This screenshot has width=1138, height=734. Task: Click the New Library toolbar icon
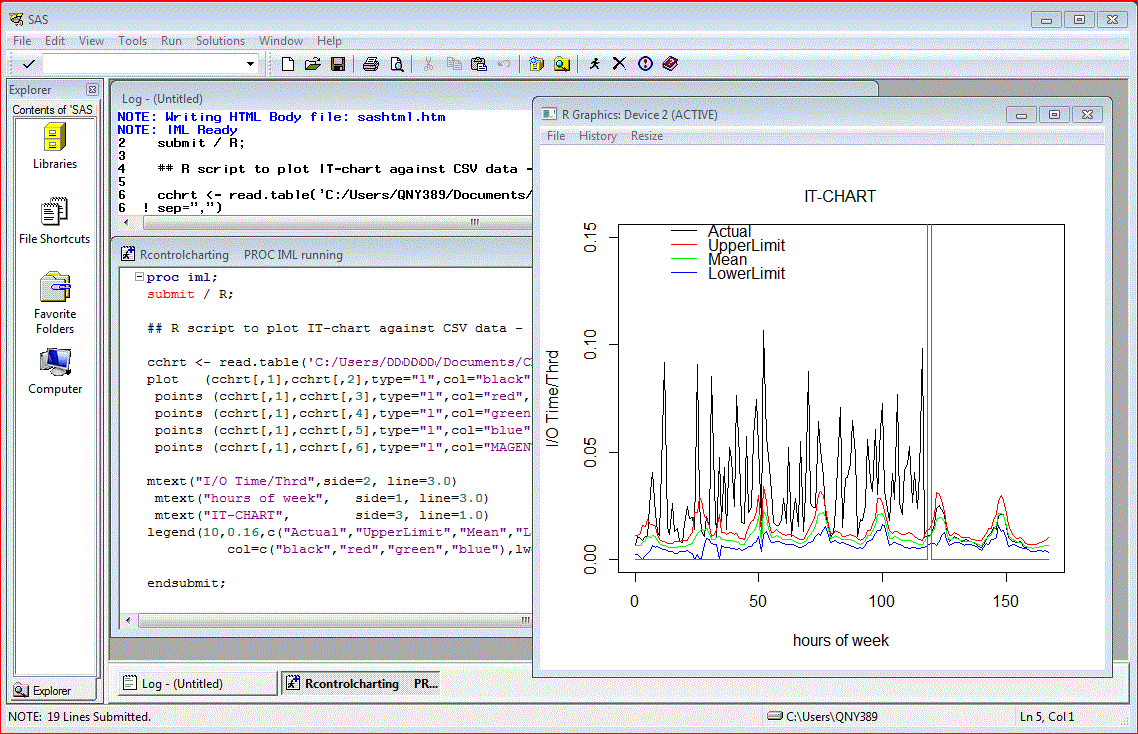click(x=537, y=63)
